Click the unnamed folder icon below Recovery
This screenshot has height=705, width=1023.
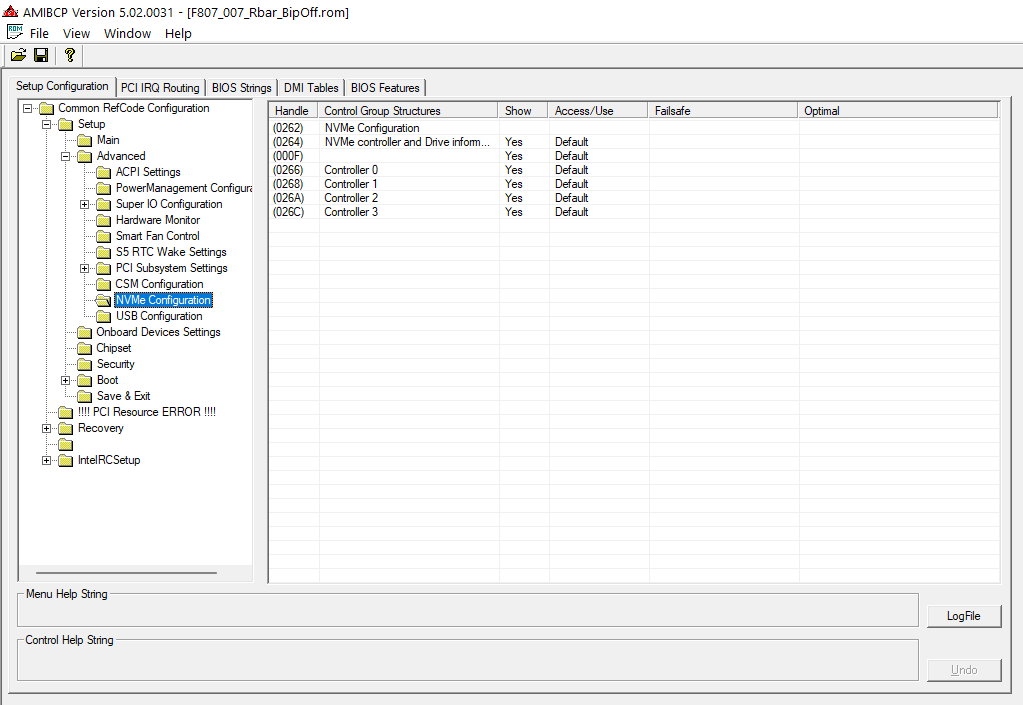[x=65, y=445]
